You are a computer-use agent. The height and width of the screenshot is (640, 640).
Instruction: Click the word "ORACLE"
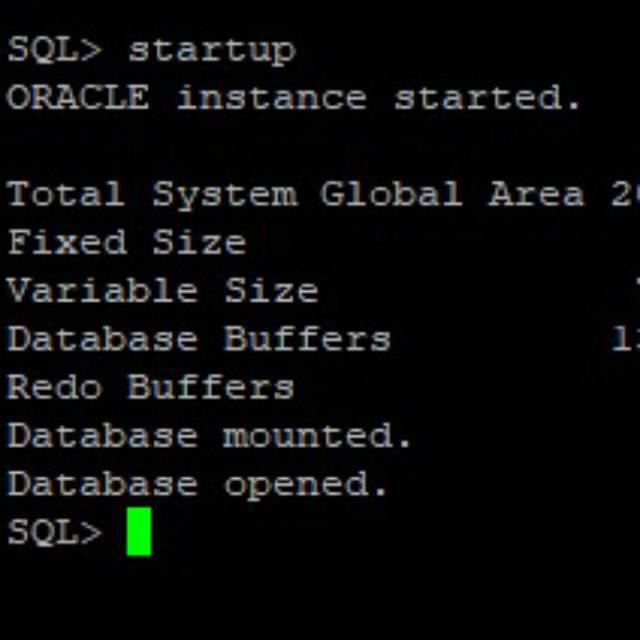pos(78,98)
